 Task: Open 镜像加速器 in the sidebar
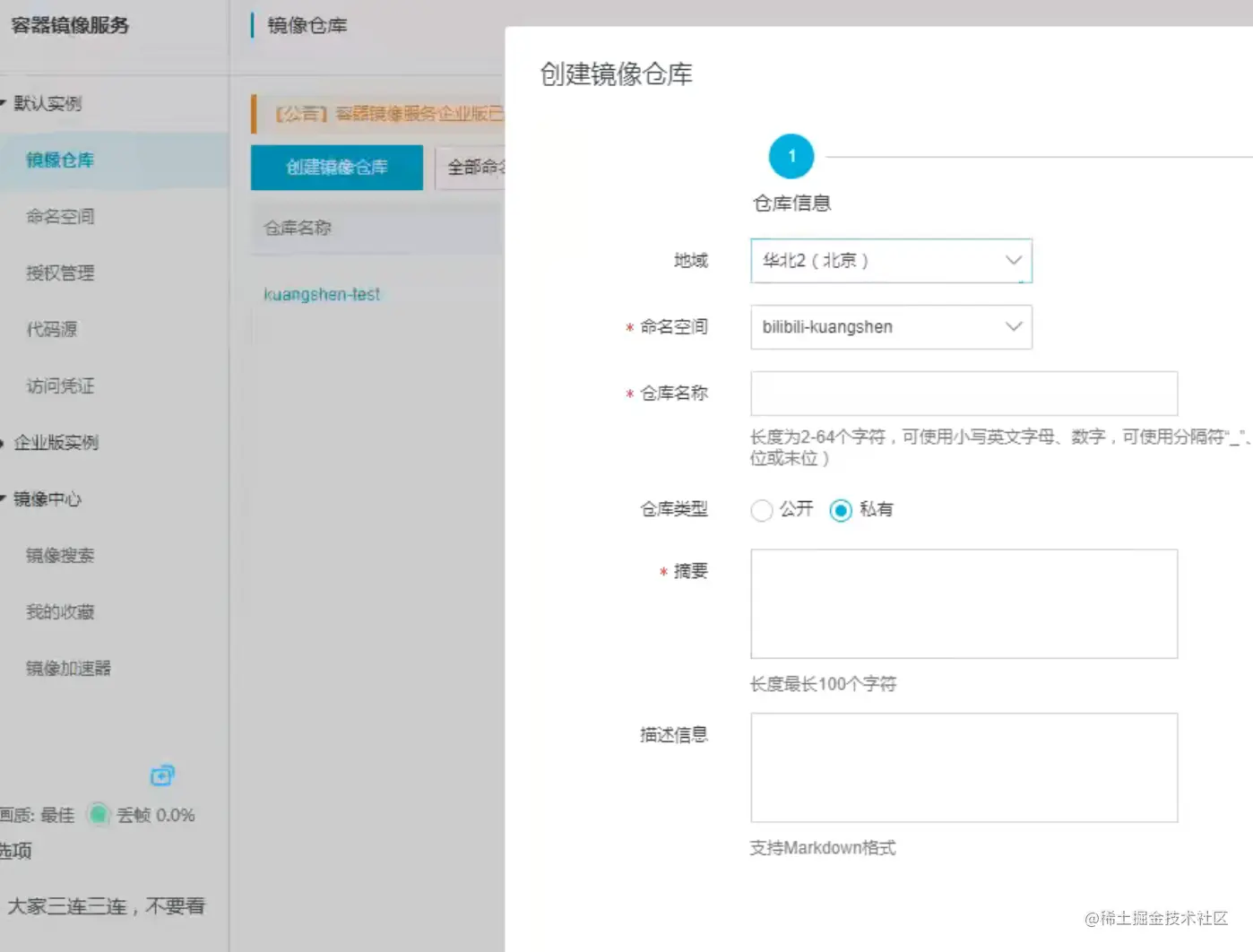(68, 668)
